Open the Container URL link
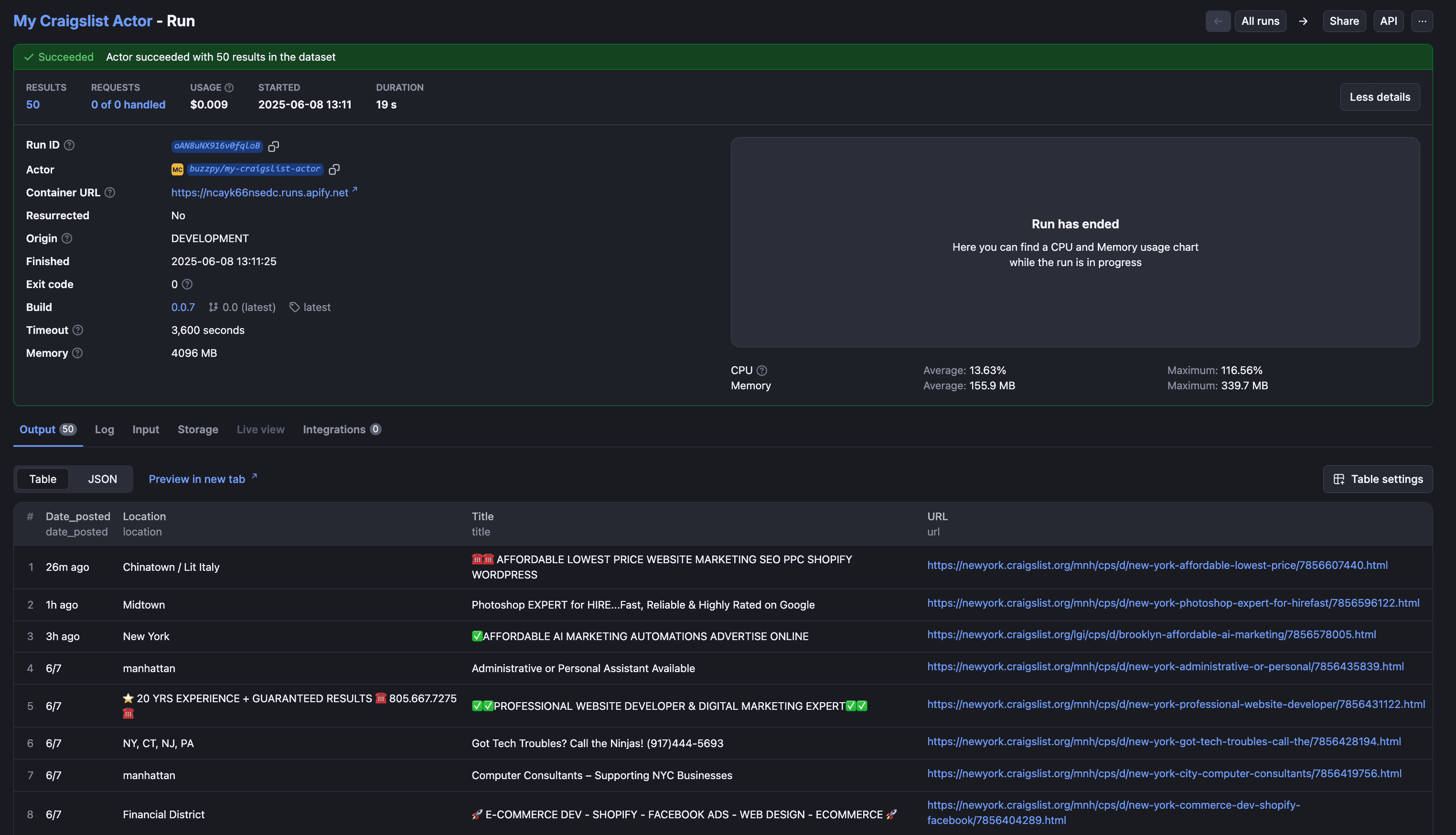This screenshot has height=835, width=1456. pyautogui.click(x=260, y=193)
